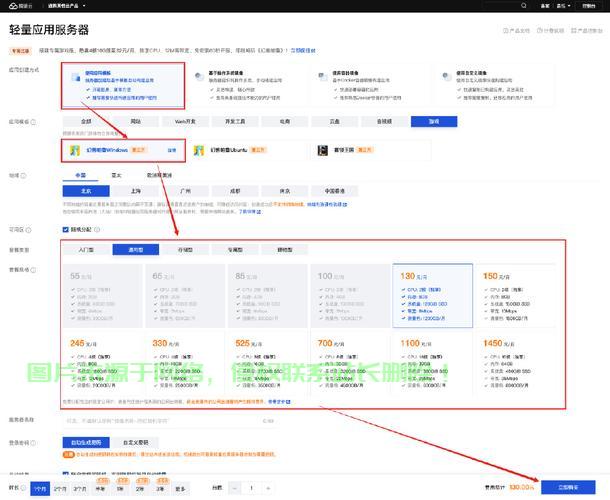
Task: Select the Nanjing region button
Action: pyautogui.click(x=285, y=191)
